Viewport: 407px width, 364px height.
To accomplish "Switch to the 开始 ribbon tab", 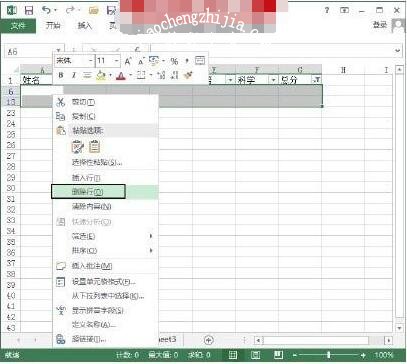I will click(x=53, y=26).
